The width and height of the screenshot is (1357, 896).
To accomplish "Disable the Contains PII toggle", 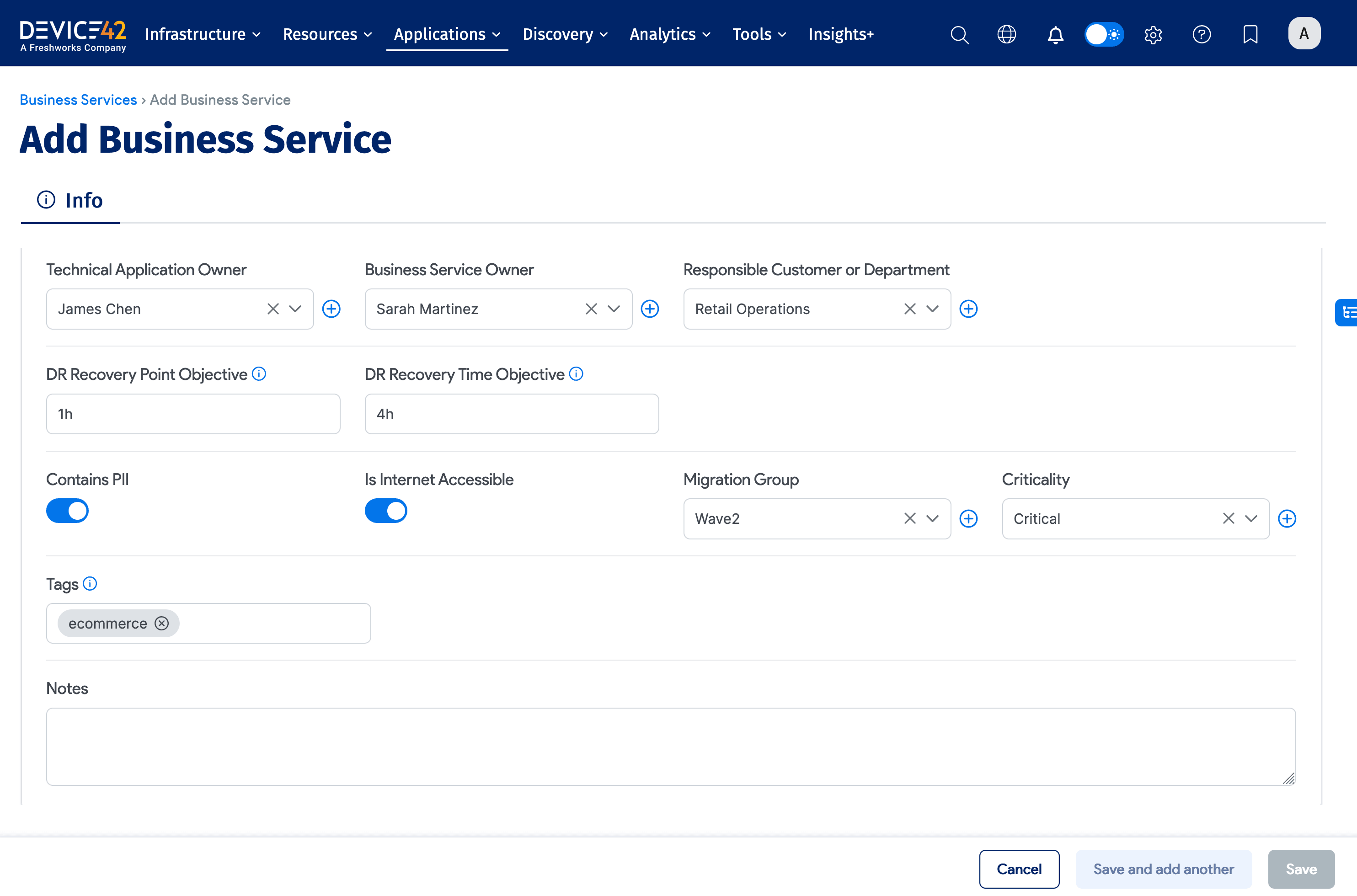I will coord(67,510).
